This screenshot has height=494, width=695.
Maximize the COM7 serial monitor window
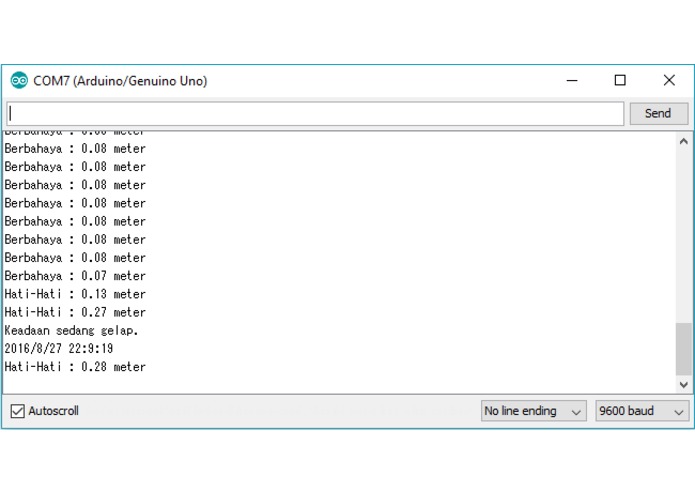point(620,80)
